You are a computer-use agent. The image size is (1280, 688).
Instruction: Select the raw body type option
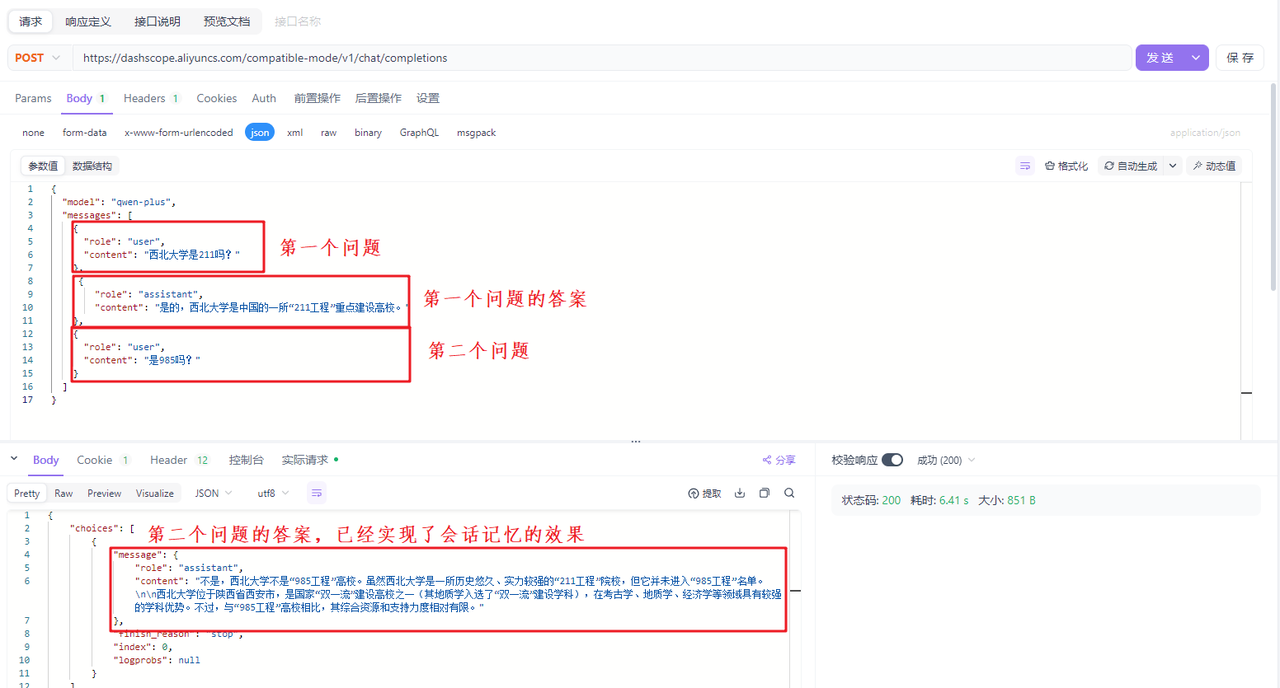(x=328, y=132)
